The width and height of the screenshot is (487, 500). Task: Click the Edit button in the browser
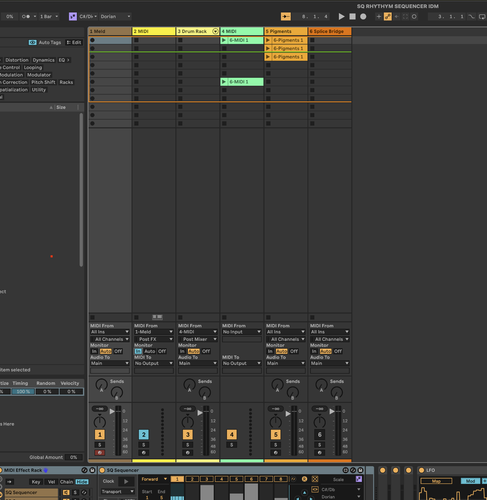click(74, 42)
